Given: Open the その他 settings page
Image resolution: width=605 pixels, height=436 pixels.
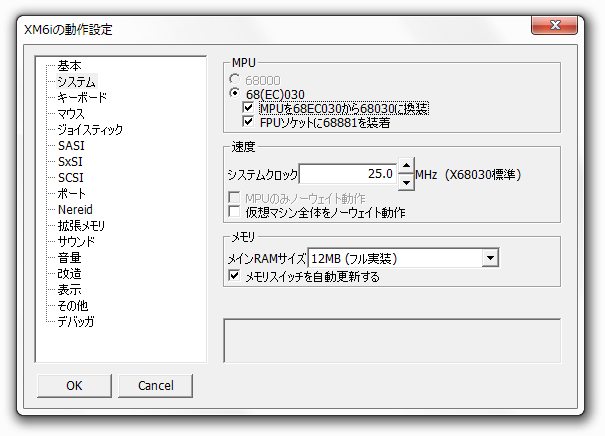Looking at the screenshot, I should click(73, 306).
